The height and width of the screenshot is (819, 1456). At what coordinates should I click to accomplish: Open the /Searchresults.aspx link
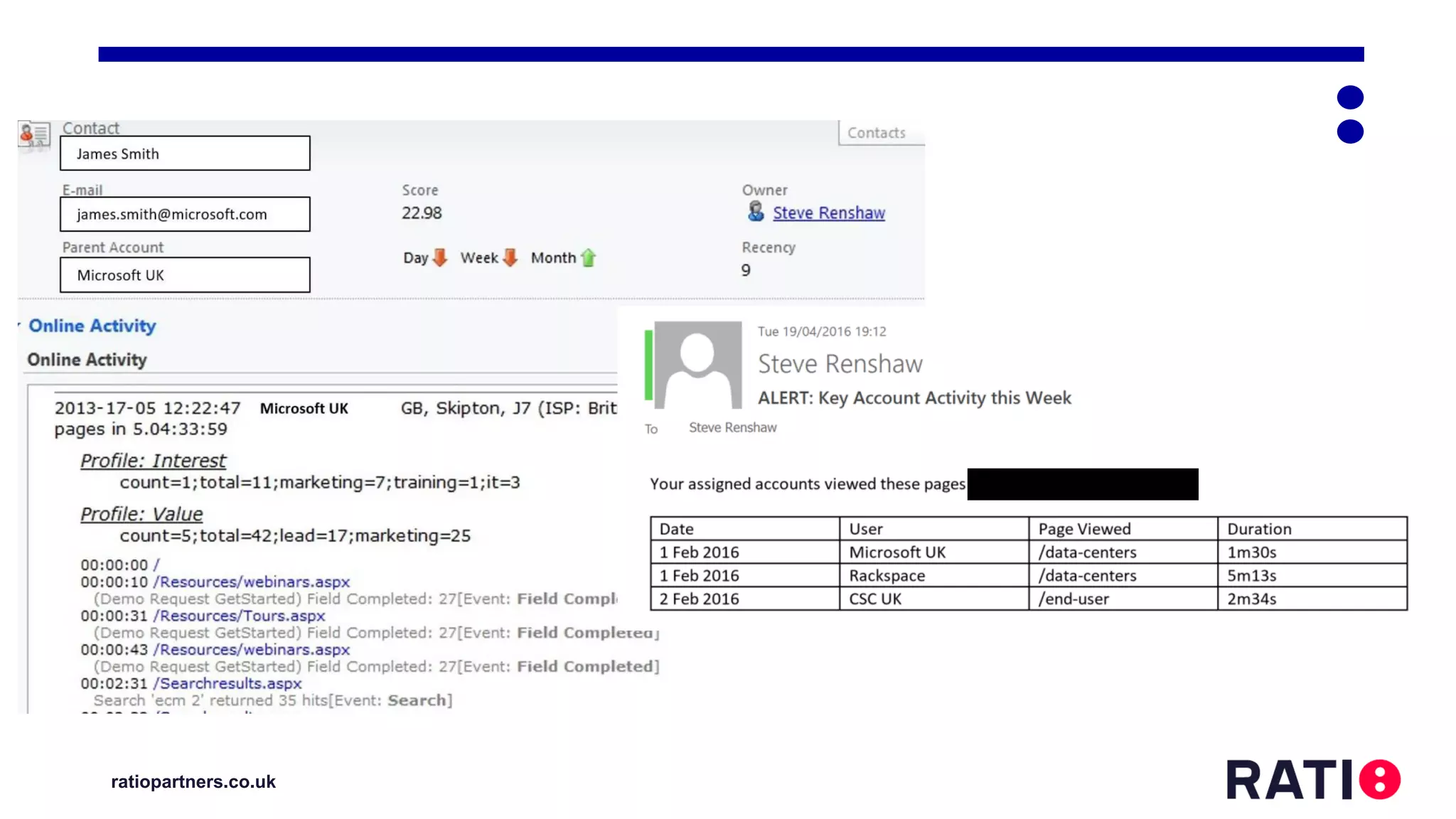coord(227,683)
